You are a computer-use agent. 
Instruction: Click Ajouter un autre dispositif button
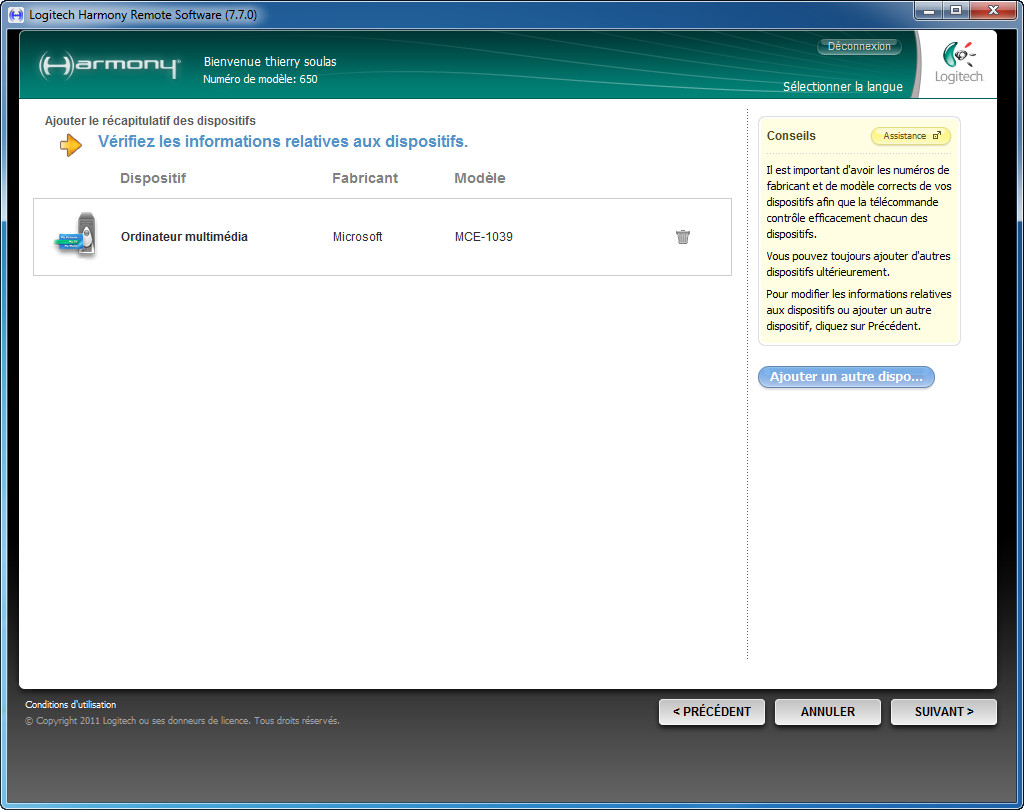point(846,377)
